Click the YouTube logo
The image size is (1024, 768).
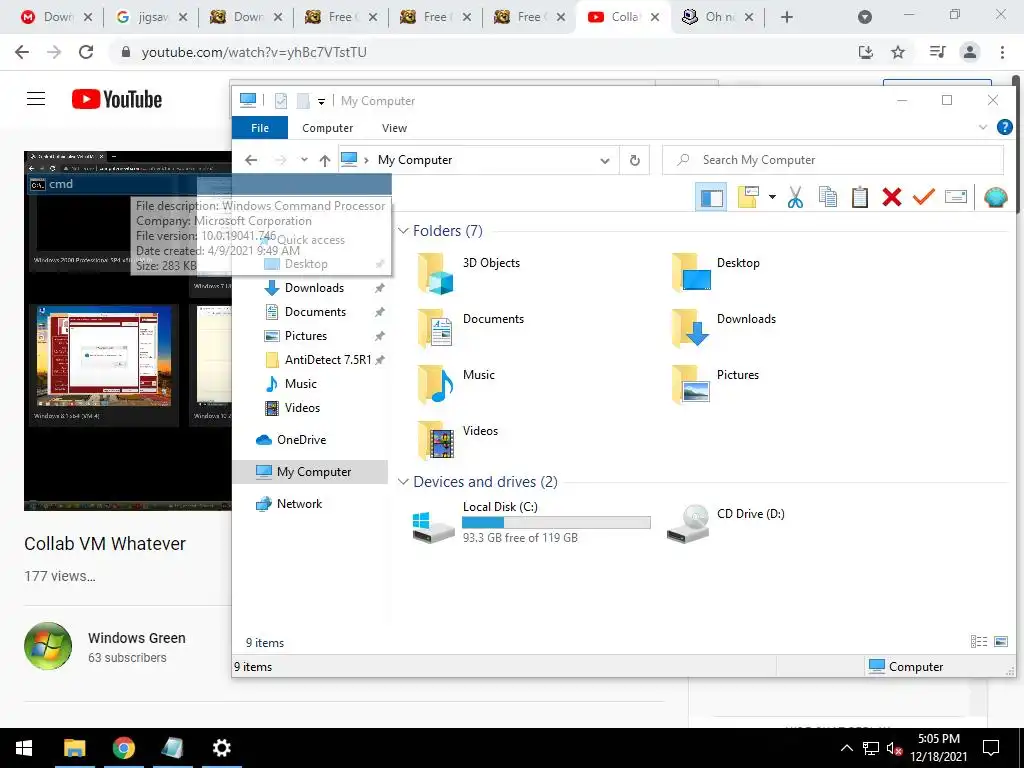[117, 99]
